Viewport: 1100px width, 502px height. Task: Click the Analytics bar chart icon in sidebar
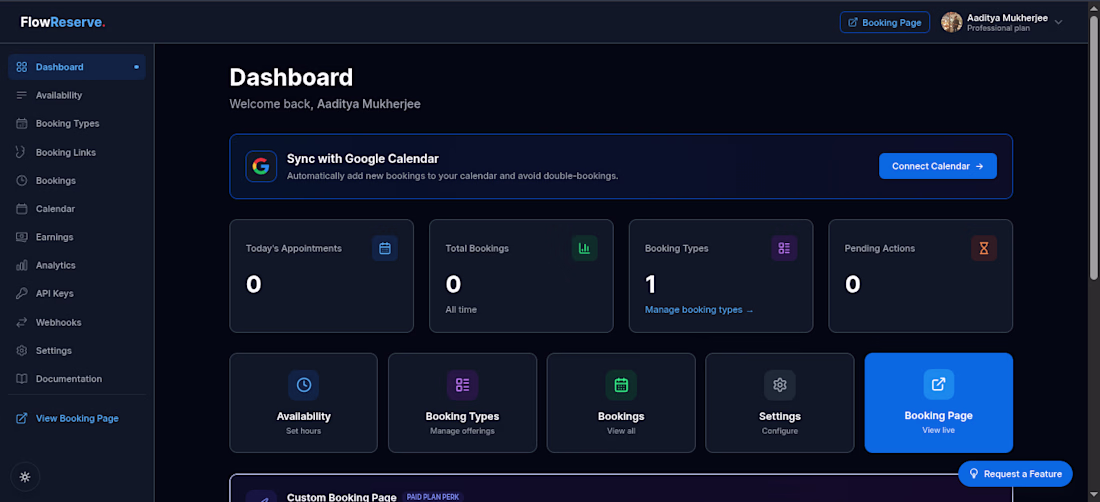click(x=22, y=265)
